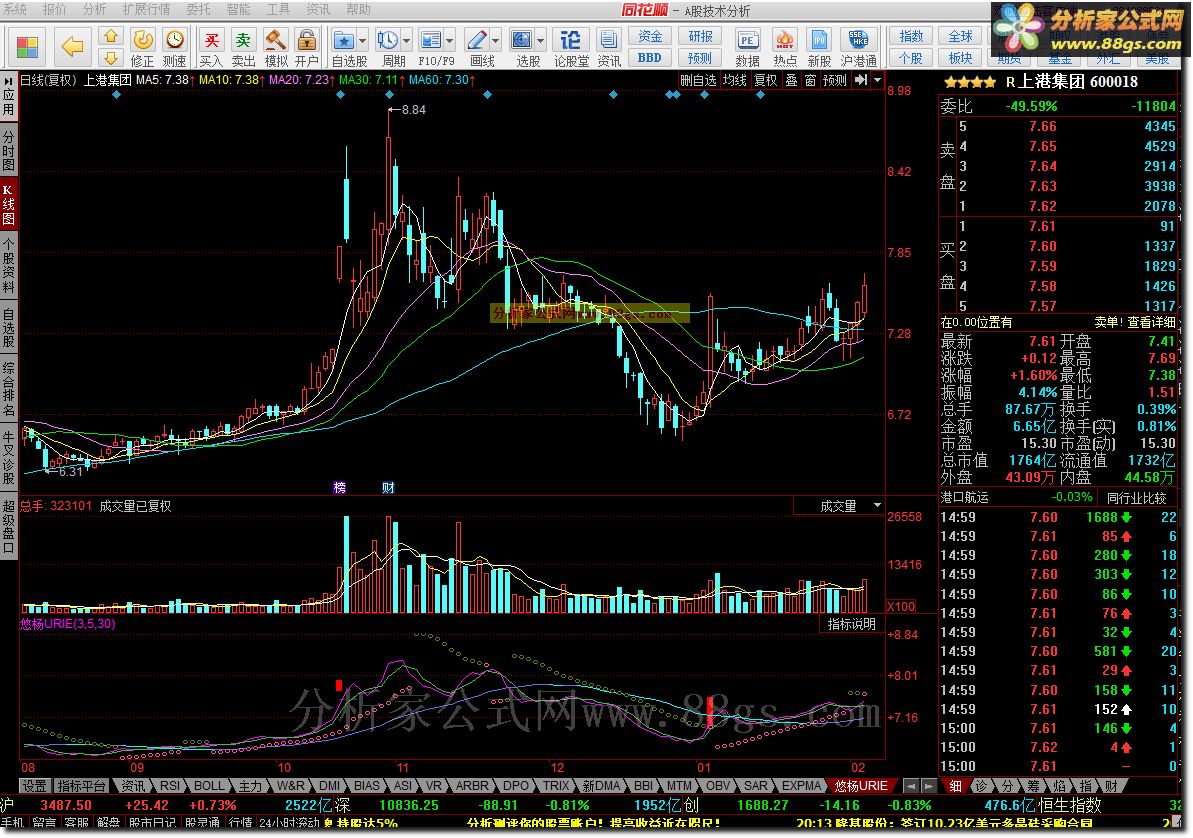
Task: Click the 财 marker at chart bottom
Action: pos(388,487)
